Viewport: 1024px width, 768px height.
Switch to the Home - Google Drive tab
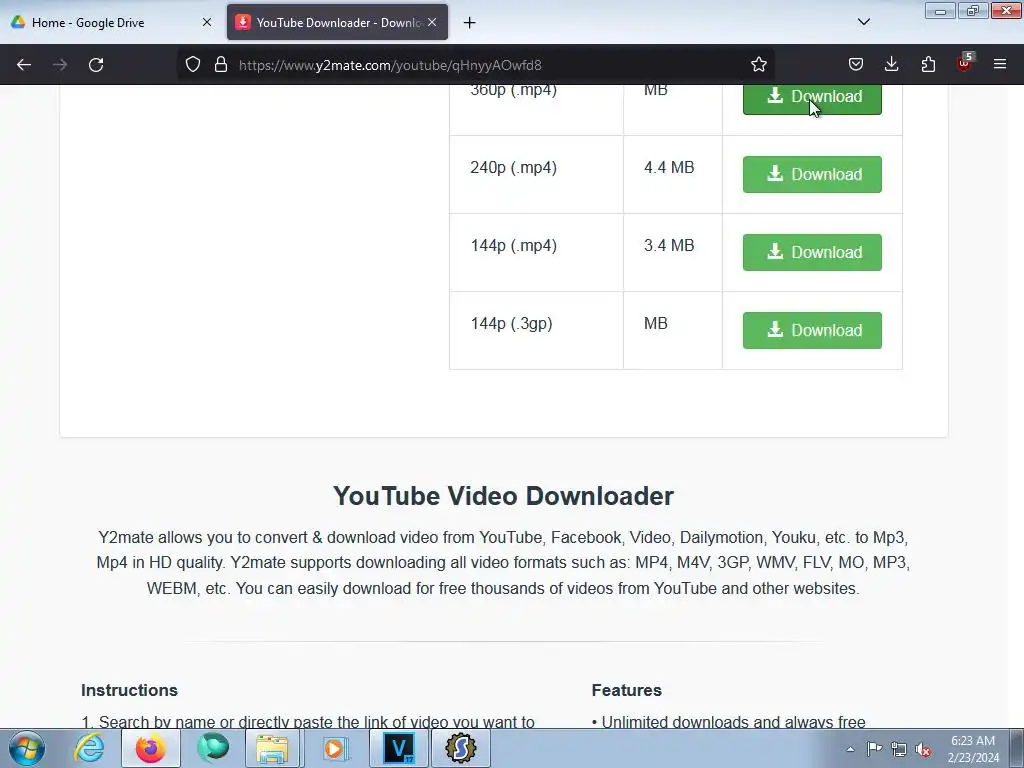coord(111,22)
